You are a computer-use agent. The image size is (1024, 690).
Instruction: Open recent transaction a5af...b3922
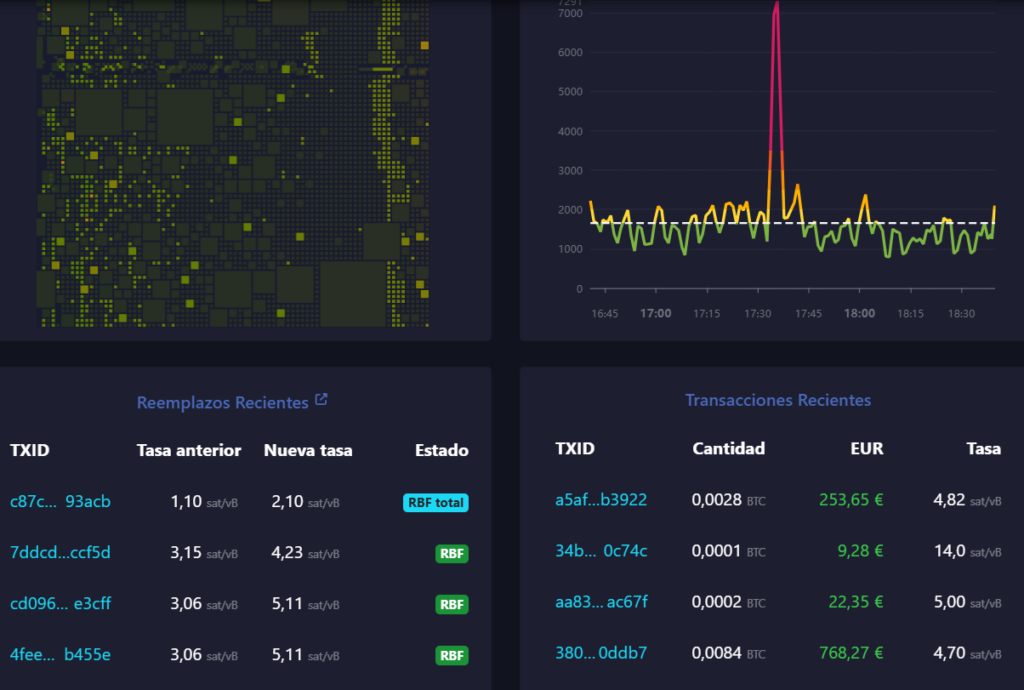pos(601,500)
